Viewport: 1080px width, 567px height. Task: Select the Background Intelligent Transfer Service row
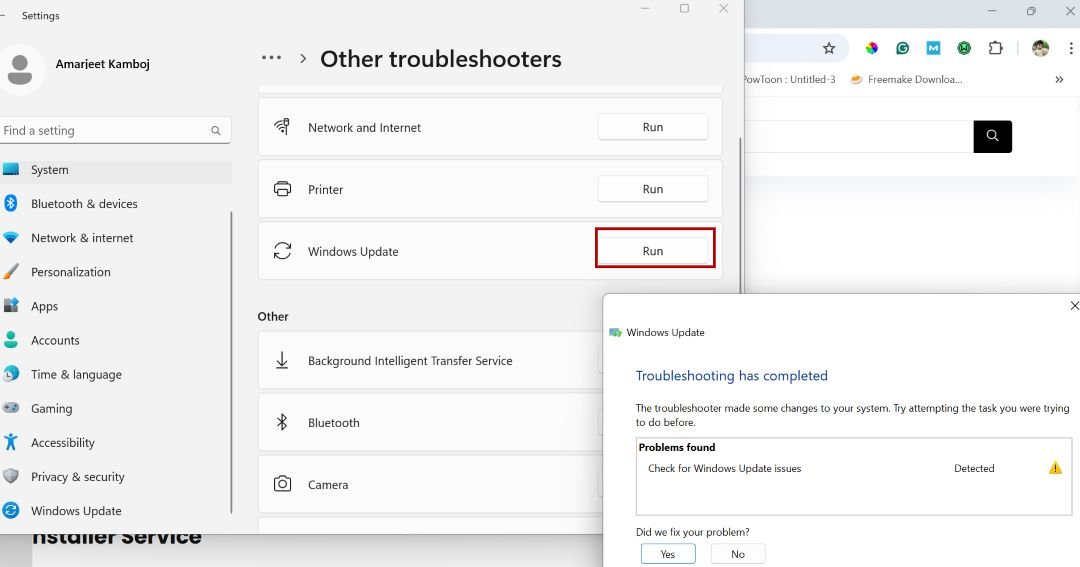click(x=430, y=360)
